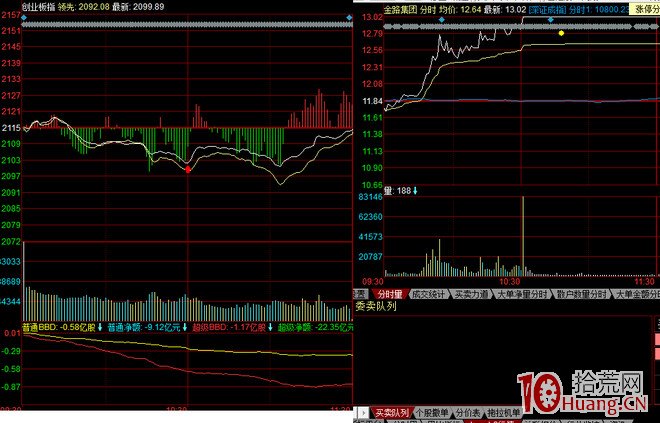The width and height of the screenshot is (660, 423).
Task: Open the 大单净量分时 tab
Action: click(522, 294)
